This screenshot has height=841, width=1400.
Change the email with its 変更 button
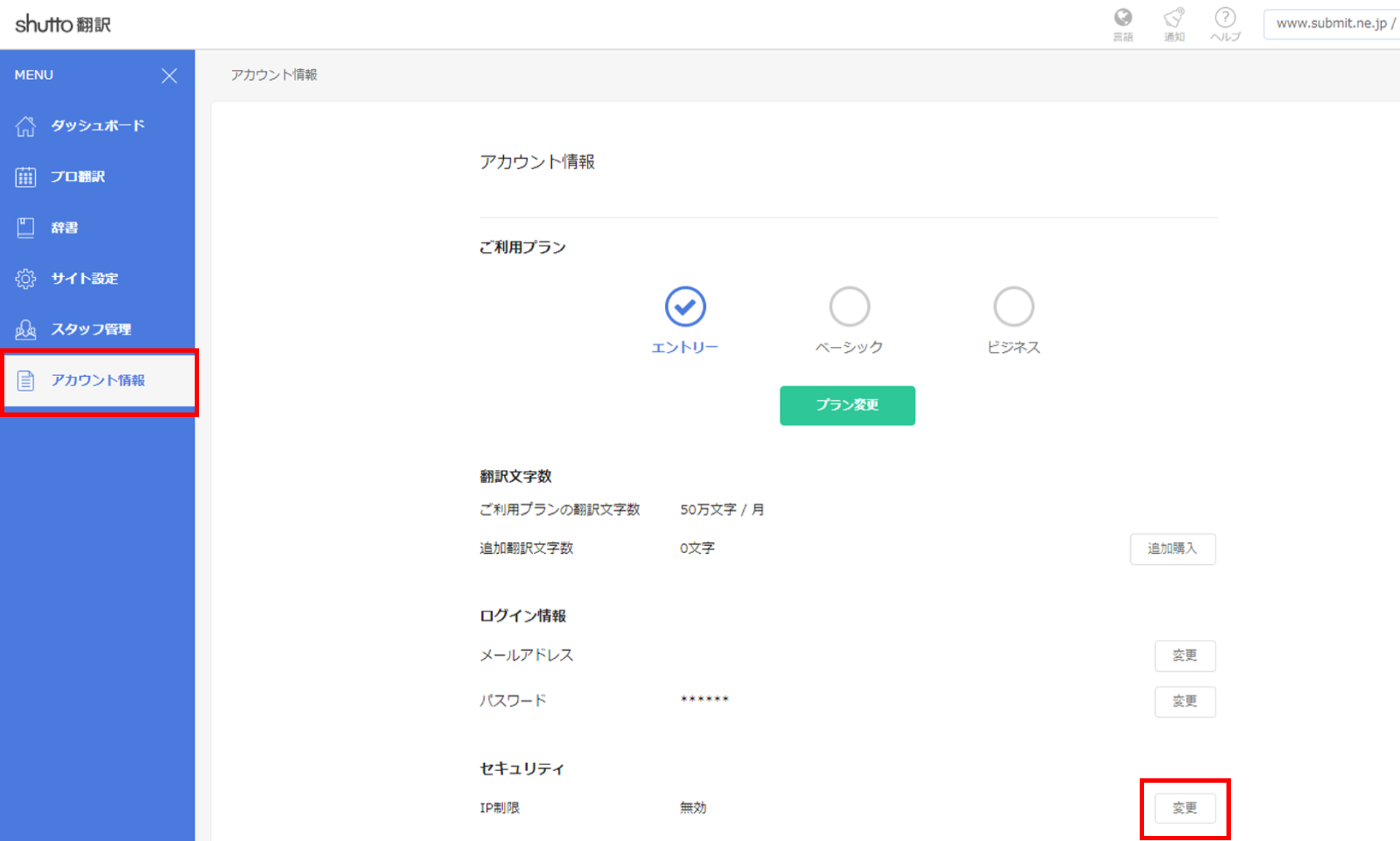coord(1185,656)
